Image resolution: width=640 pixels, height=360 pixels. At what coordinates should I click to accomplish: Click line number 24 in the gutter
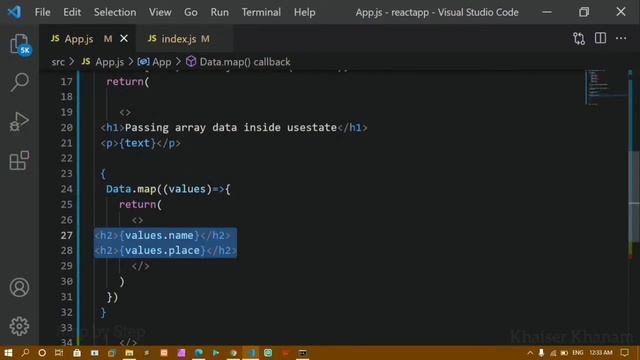coord(66,189)
